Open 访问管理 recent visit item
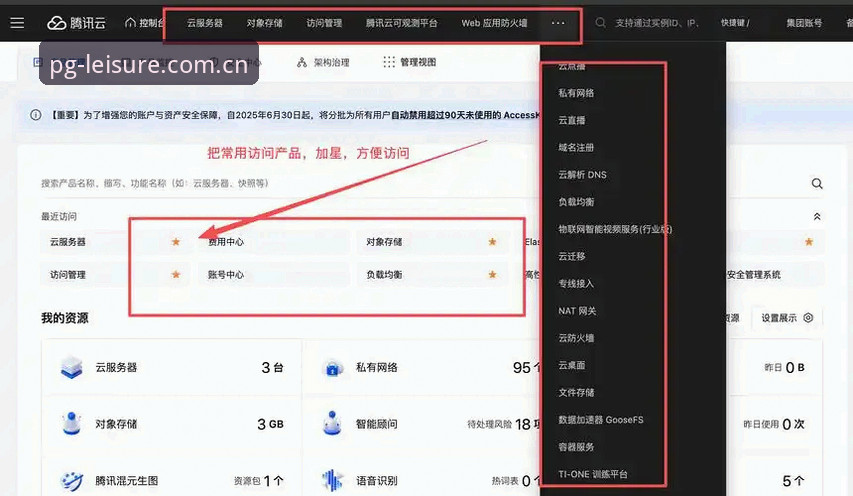Screen dimensions: 853x496 [x=115, y=275]
